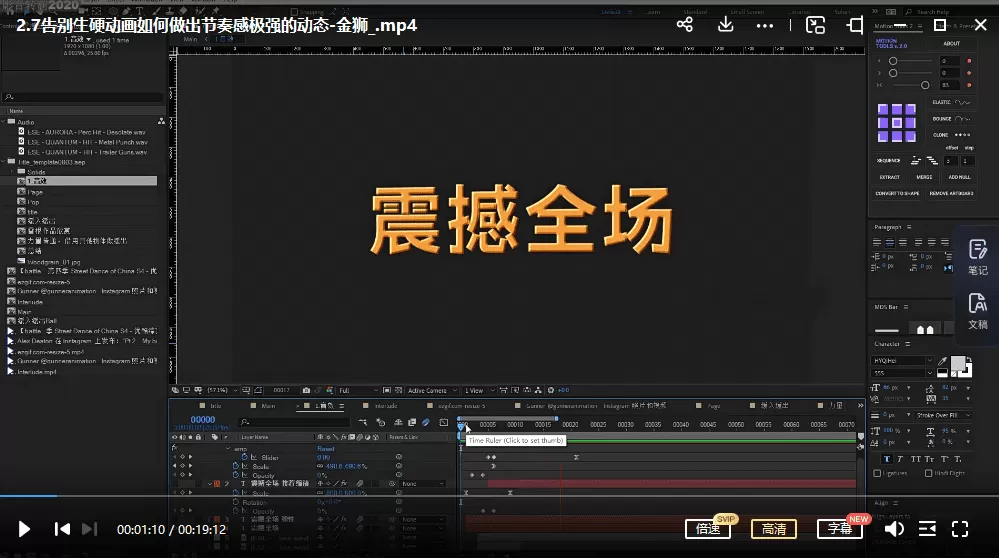Click the ABOUT button in Motion Tools
Image resolution: width=999 pixels, height=558 pixels.
951,44
